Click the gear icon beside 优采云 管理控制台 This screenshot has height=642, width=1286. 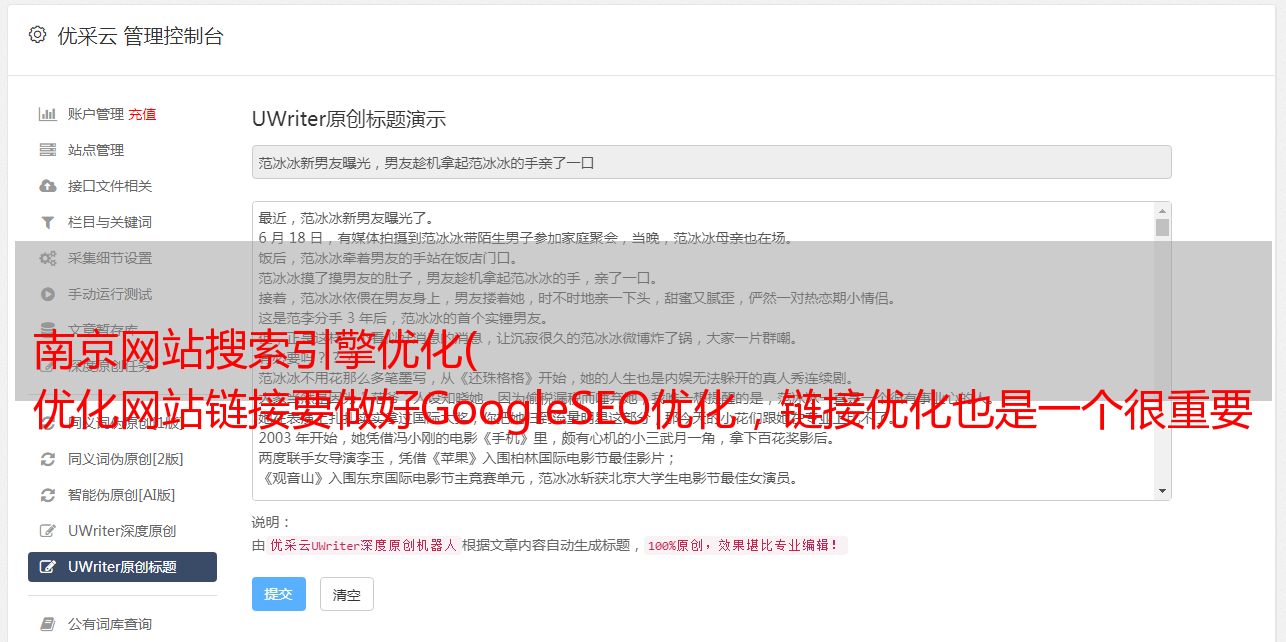click(37, 35)
